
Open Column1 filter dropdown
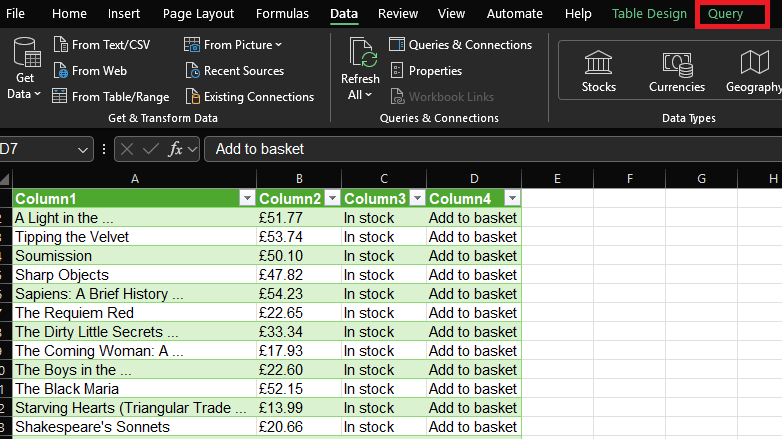pos(247,199)
